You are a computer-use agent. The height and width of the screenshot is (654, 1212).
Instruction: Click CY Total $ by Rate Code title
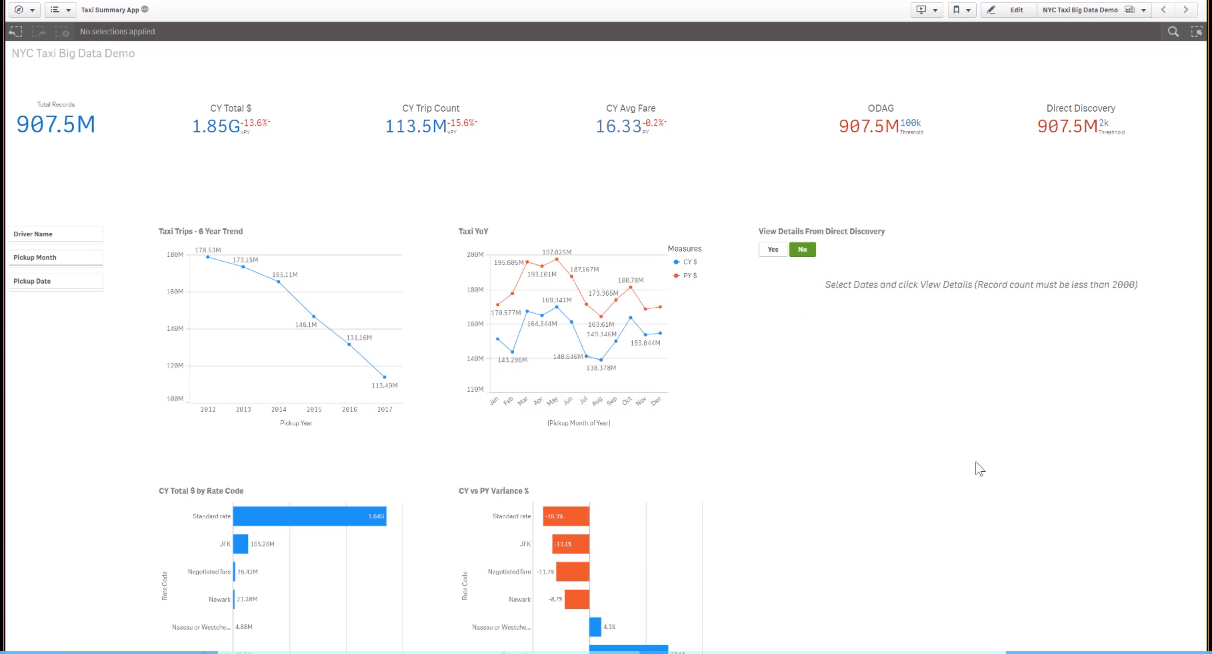pos(201,491)
